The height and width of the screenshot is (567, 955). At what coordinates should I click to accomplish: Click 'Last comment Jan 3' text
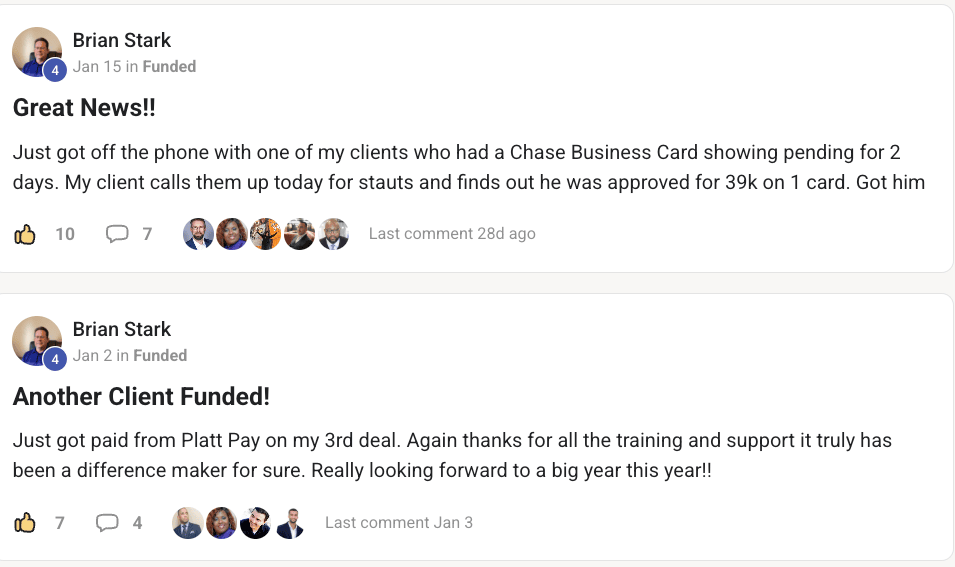399,523
